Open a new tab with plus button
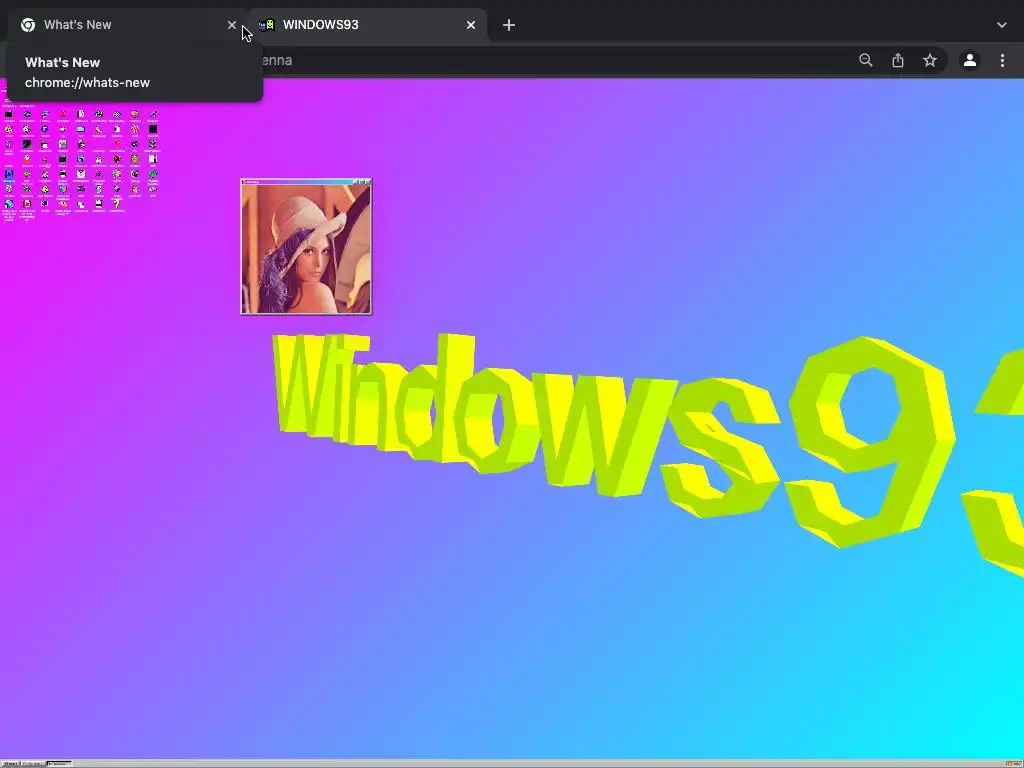 (509, 25)
